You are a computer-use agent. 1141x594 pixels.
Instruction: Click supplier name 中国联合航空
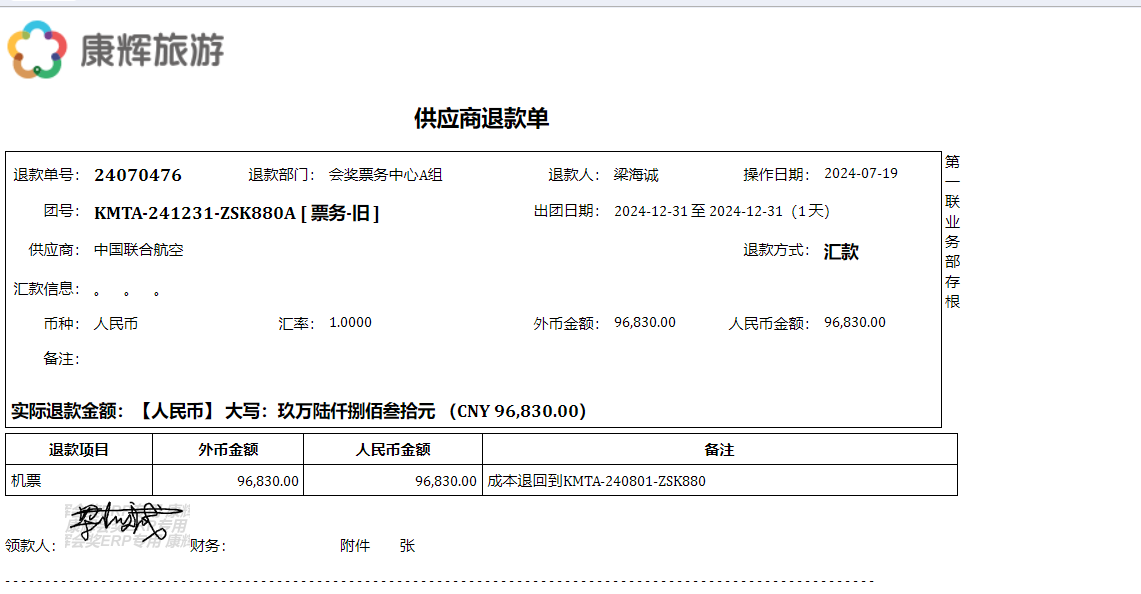139,250
